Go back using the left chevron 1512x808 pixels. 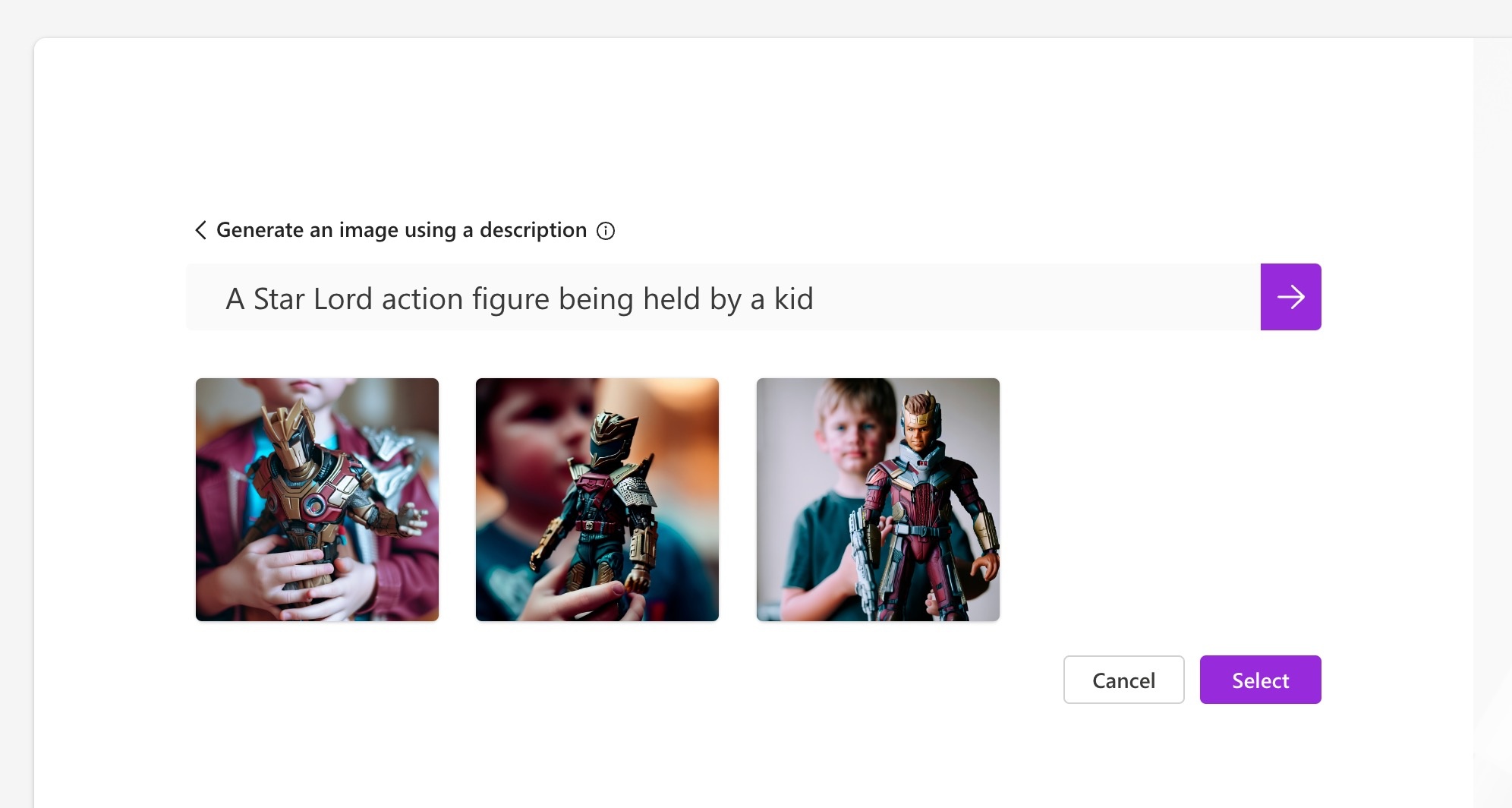200,230
